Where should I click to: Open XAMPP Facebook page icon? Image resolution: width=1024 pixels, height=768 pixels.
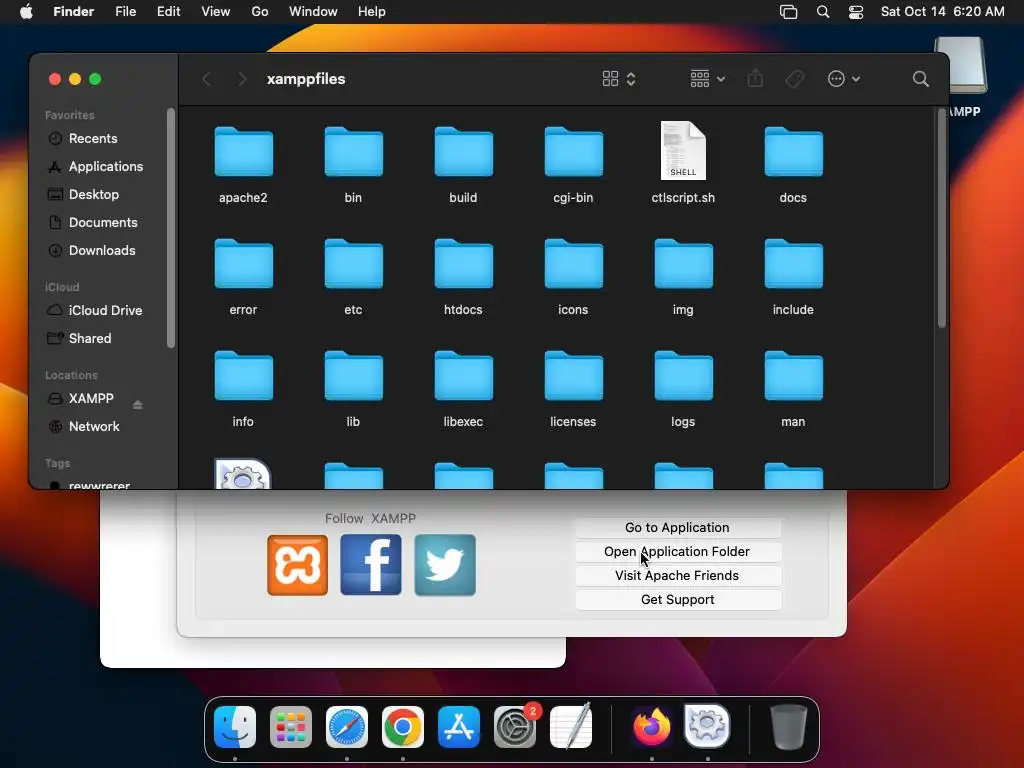coord(371,565)
